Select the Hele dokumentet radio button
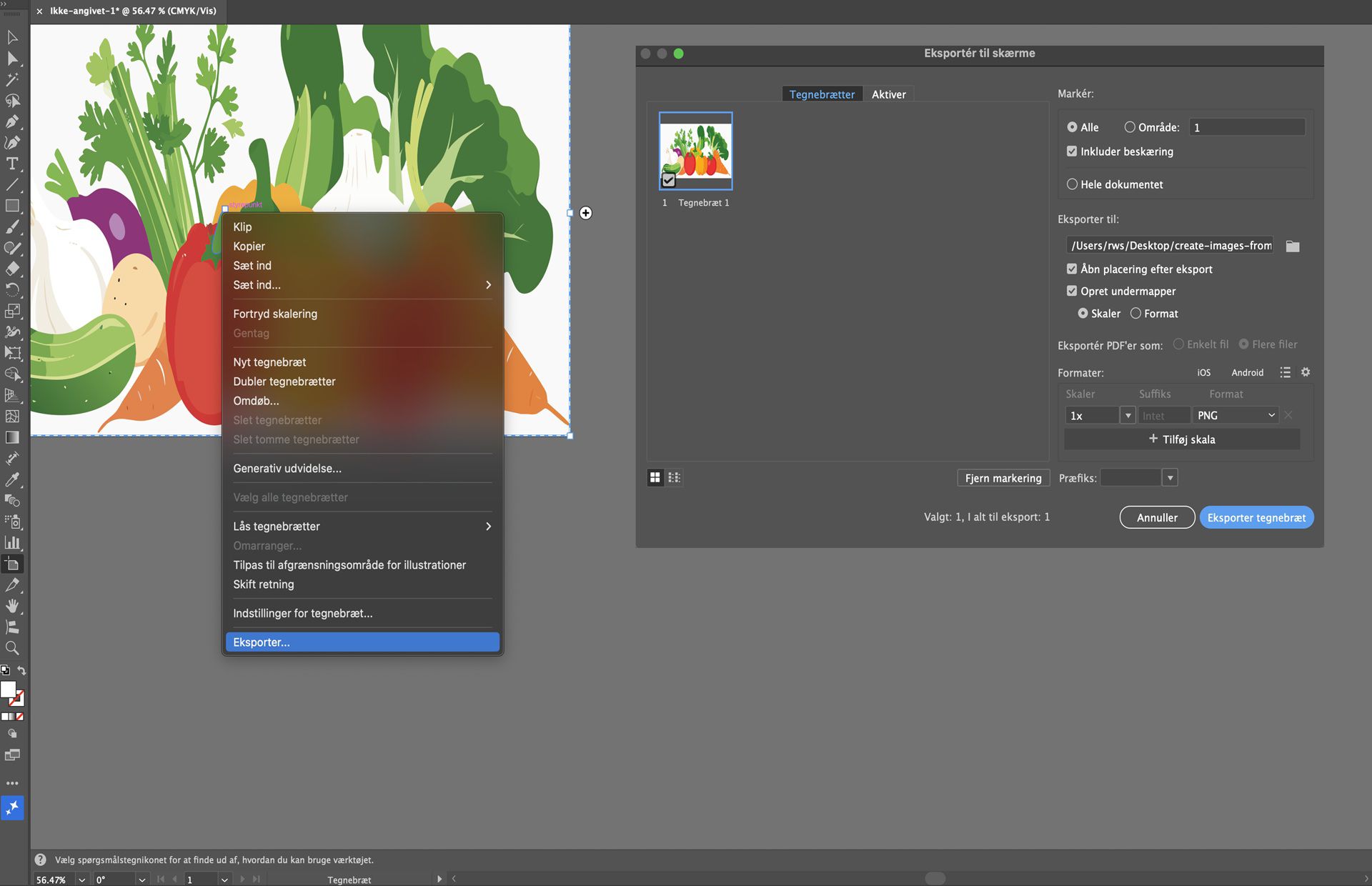Viewport: 1372px width, 886px height. [x=1072, y=184]
